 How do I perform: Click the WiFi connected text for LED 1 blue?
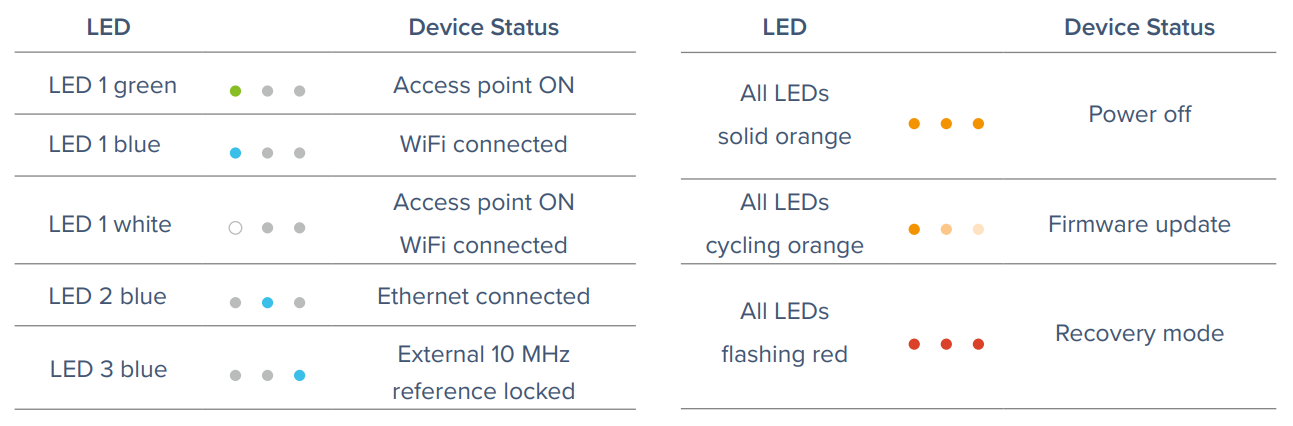[484, 144]
